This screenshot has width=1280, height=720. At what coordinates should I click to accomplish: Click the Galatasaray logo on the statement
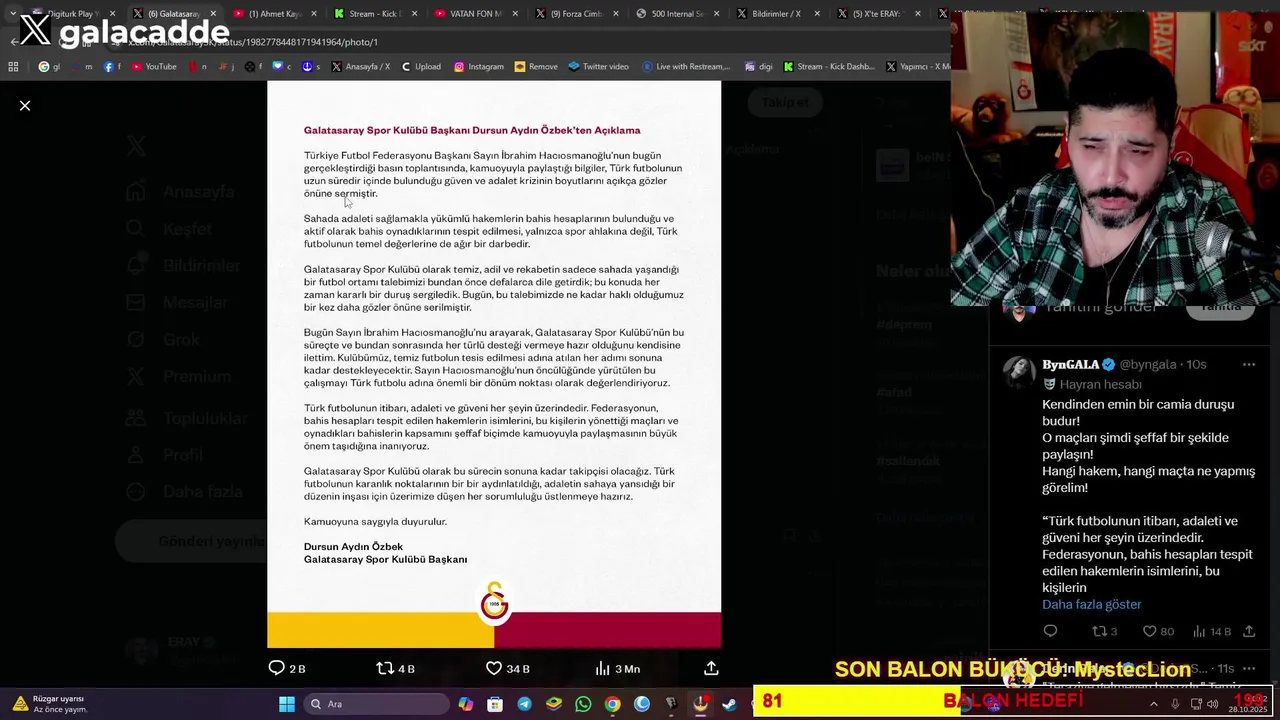click(x=494, y=602)
